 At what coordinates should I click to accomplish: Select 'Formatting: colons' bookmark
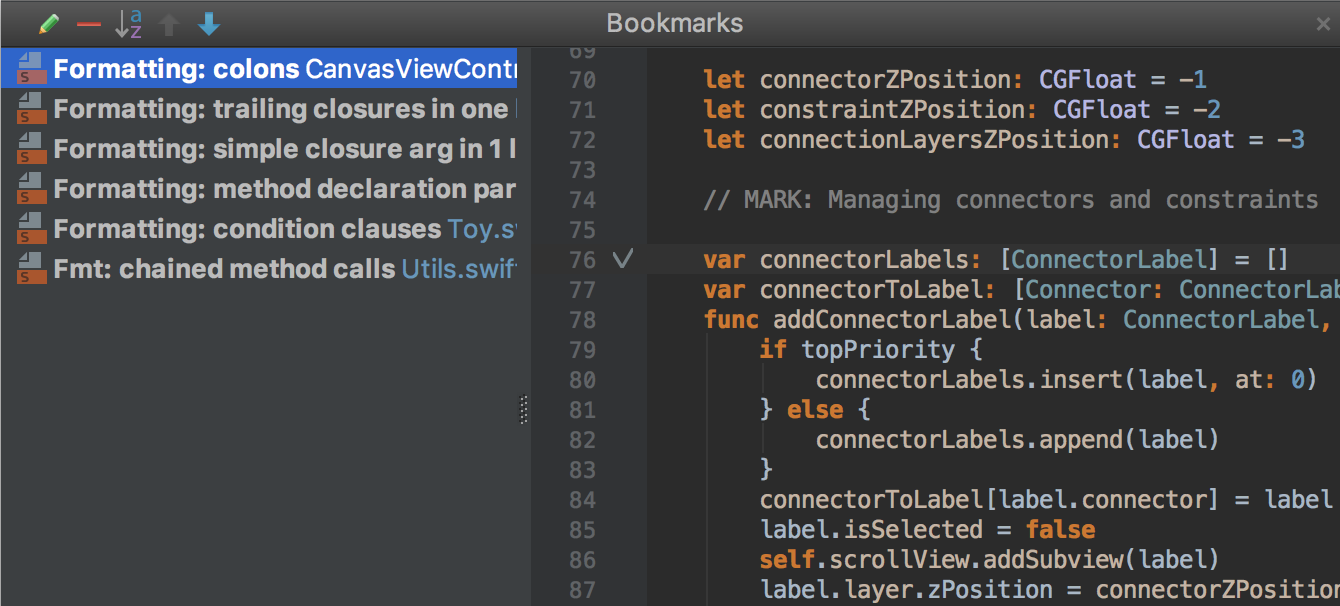270,69
